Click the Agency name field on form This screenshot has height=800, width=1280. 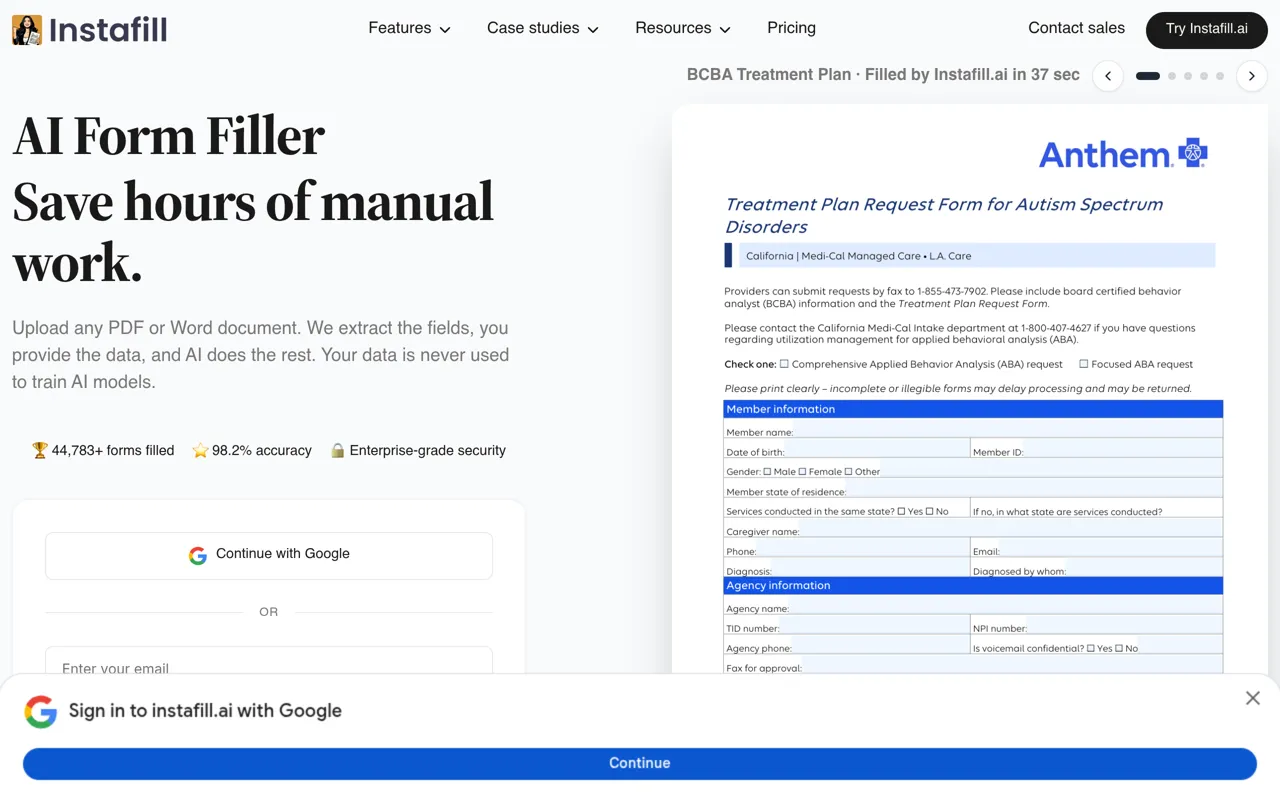(x=973, y=604)
